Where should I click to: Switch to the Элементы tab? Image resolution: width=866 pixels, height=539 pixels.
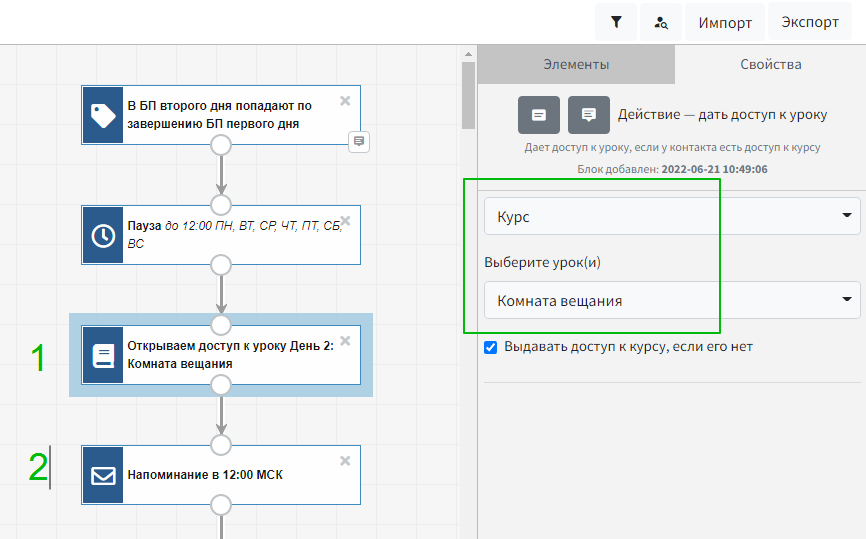pos(576,64)
